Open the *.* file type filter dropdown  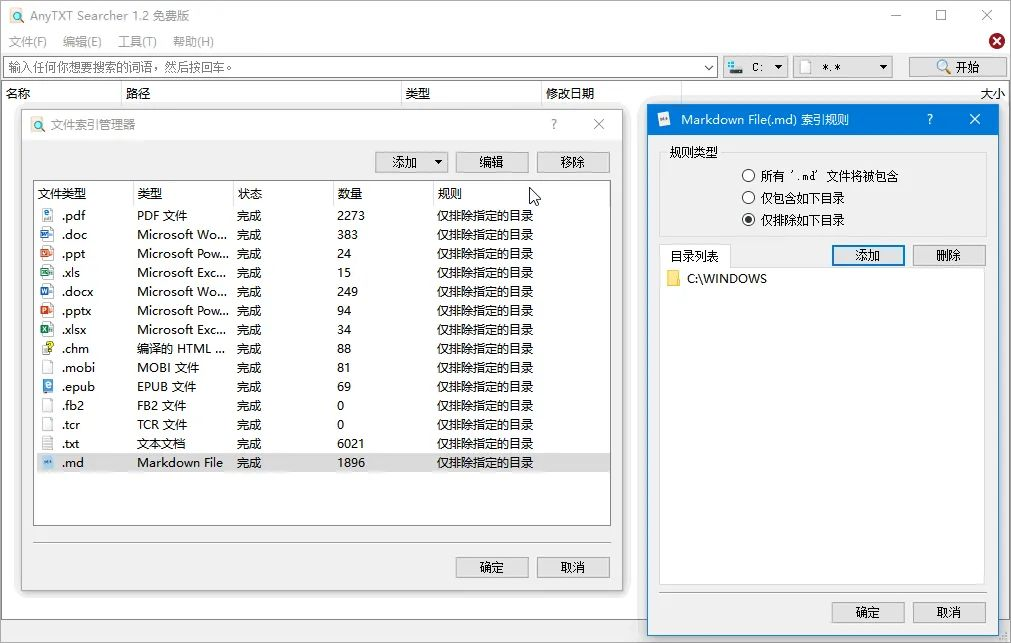click(883, 67)
